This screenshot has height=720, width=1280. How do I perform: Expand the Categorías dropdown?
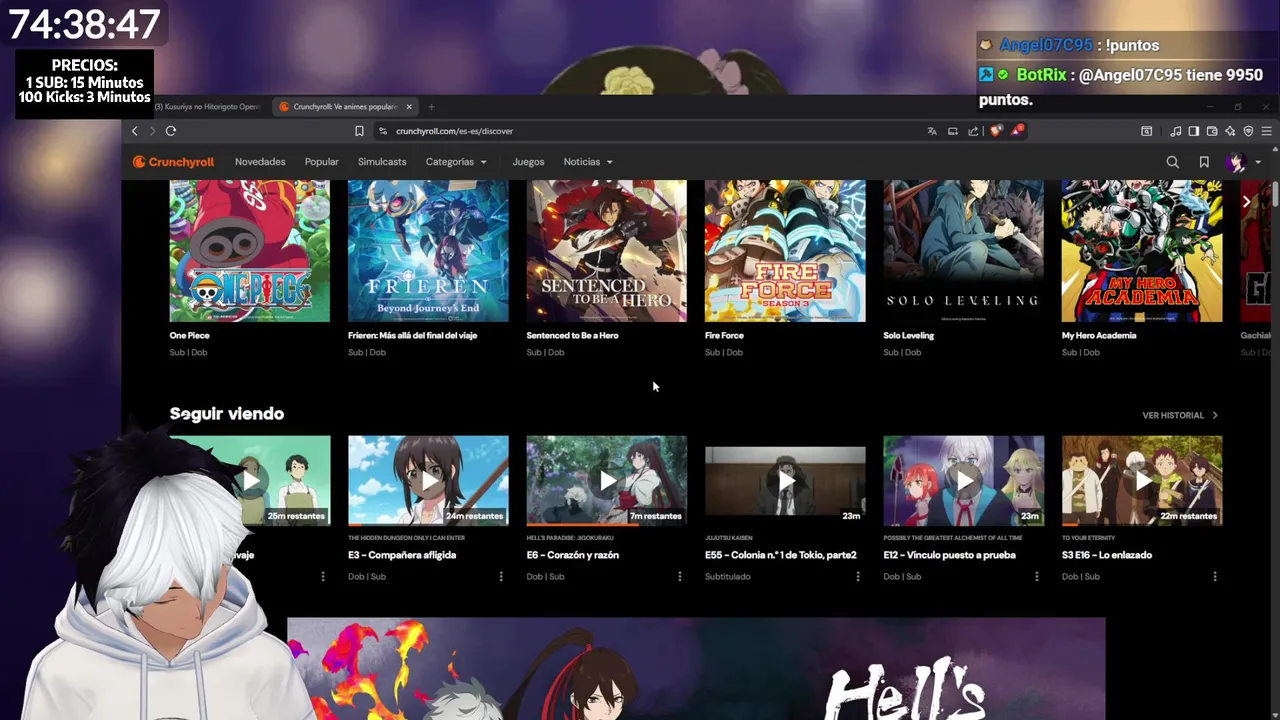tap(456, 162)
